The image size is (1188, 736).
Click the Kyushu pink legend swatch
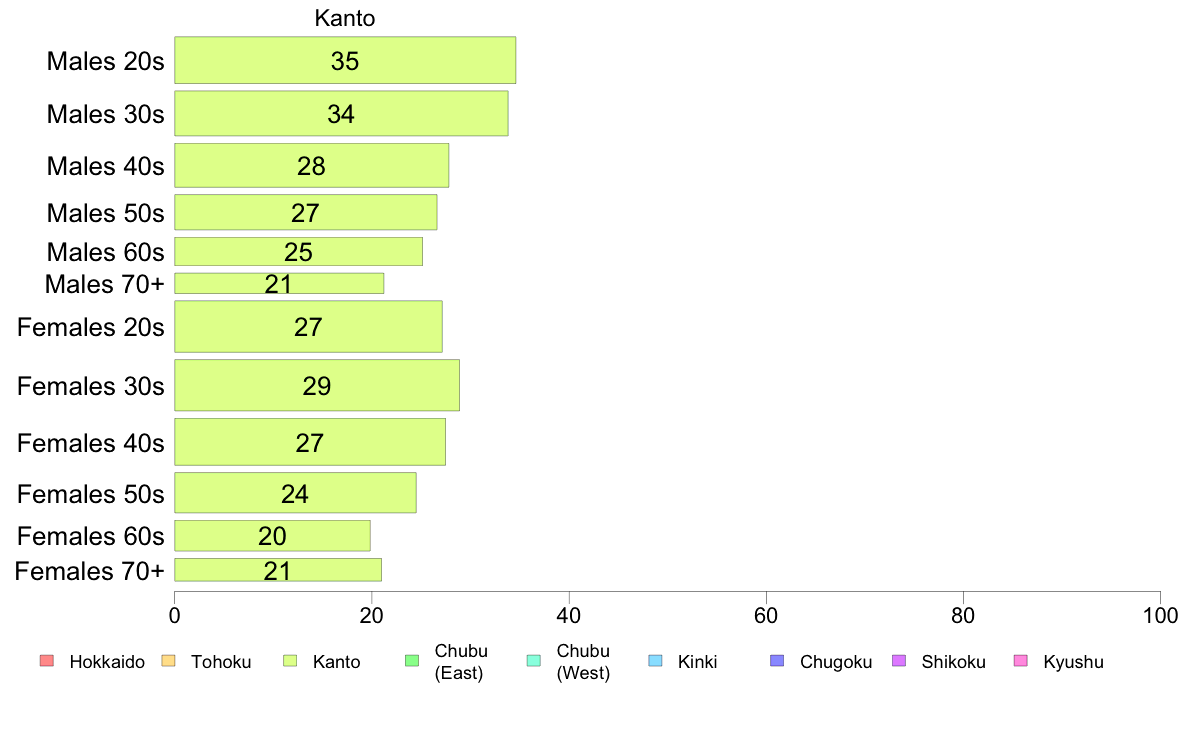[1021, 661]
